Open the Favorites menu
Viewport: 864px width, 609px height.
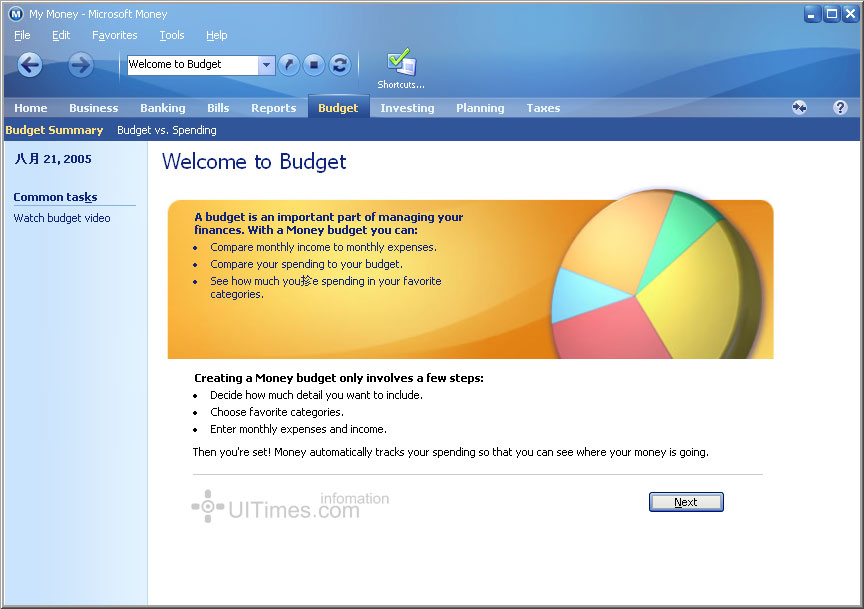[x=115, y=35]
